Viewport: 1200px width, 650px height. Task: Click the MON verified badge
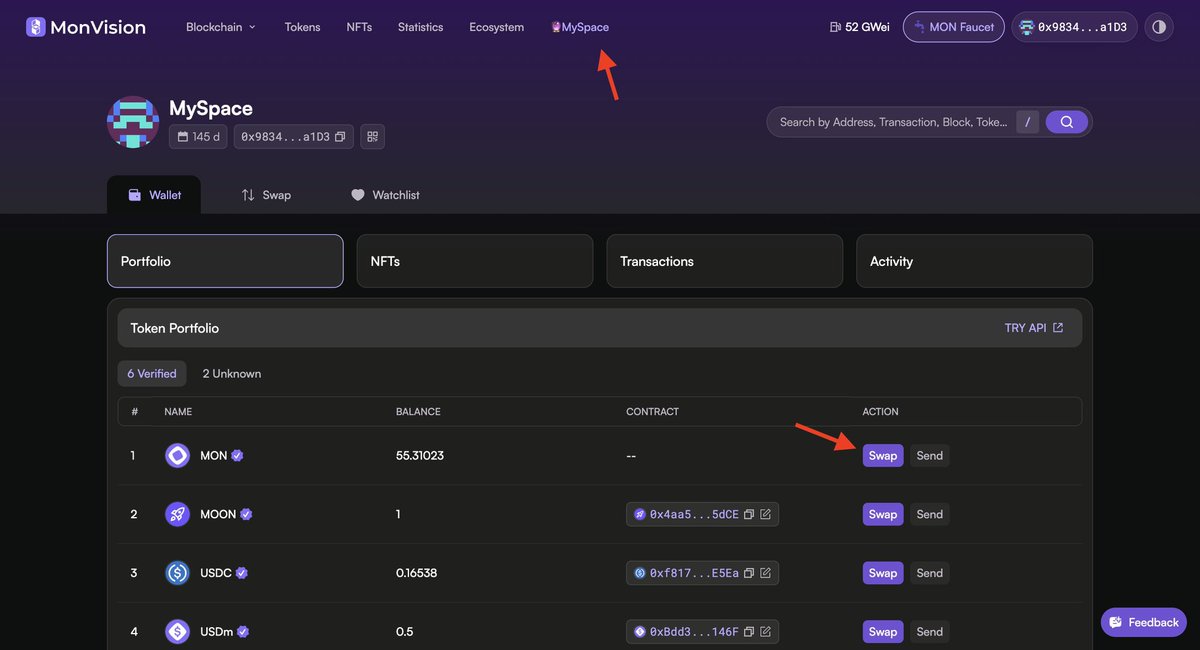237,455
